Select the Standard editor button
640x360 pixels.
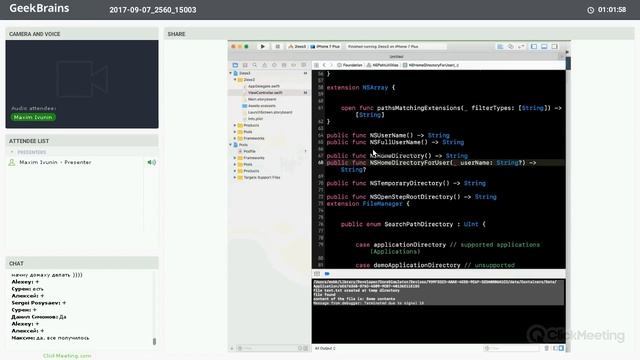(500, 47)
